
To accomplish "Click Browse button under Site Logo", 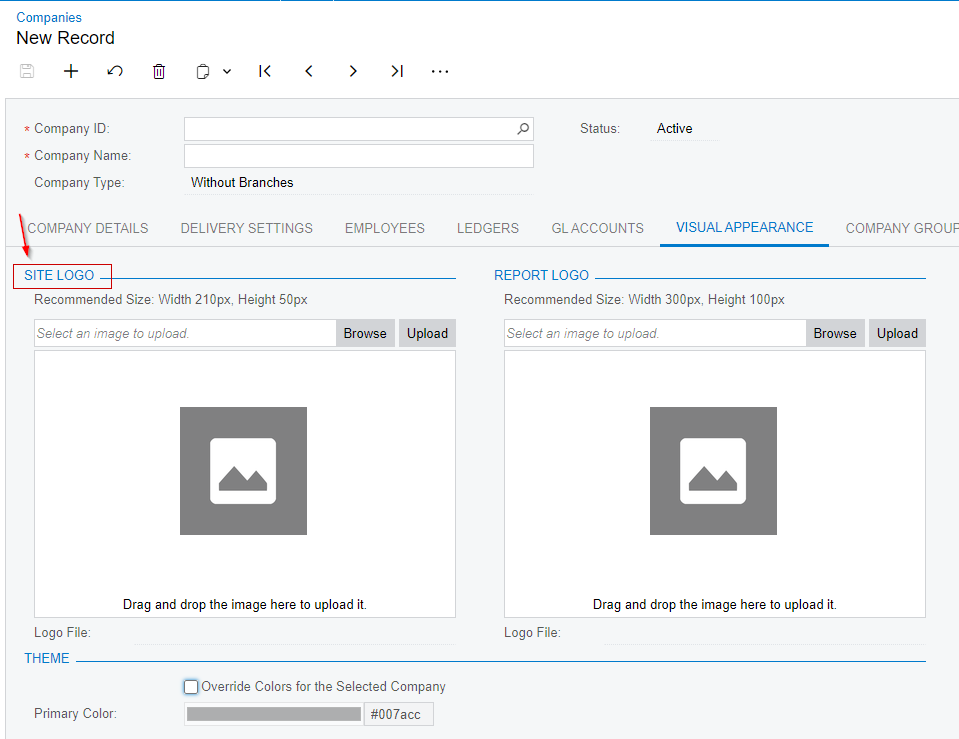I will [x=365, y=333].
